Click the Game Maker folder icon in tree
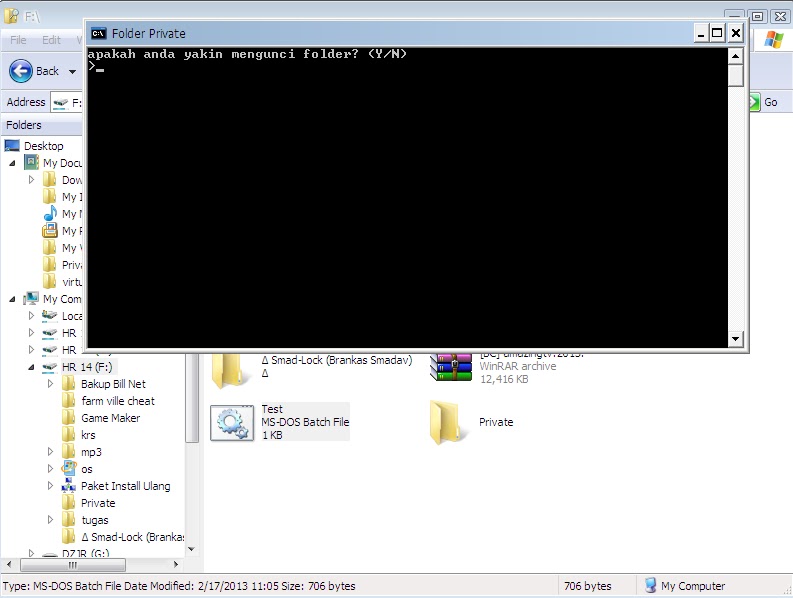 (x=69, y=418)
